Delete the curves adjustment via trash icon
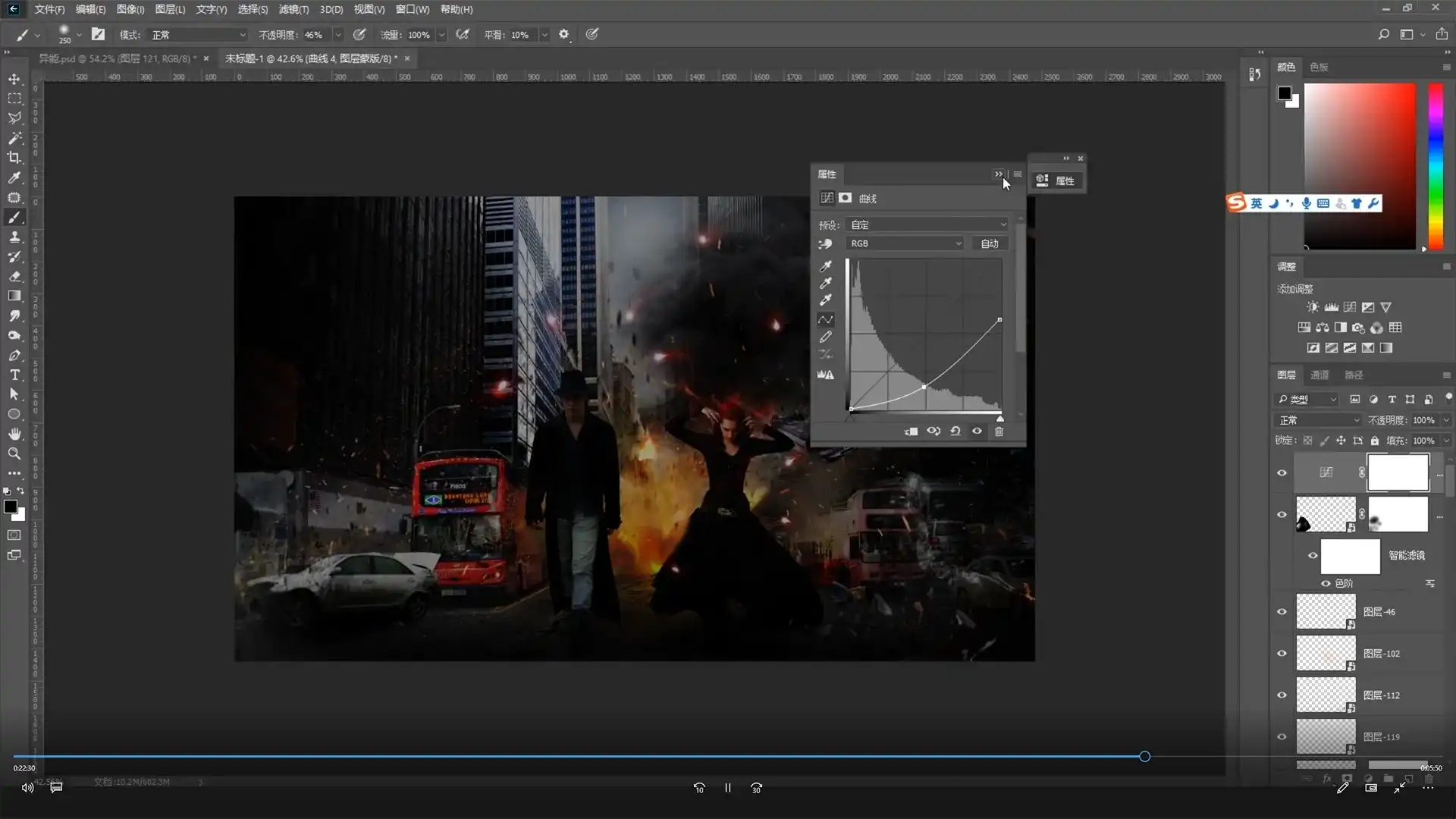Image resolution: width=1456 pixels, height=819 pixels. (x=999, y=431)
